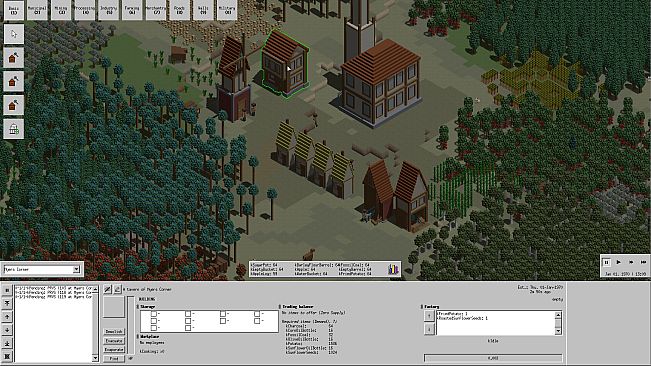The width and height of the screenshot is (651, 366).
Task: Click the Evacuate button
Action: (x=114, y=341)
